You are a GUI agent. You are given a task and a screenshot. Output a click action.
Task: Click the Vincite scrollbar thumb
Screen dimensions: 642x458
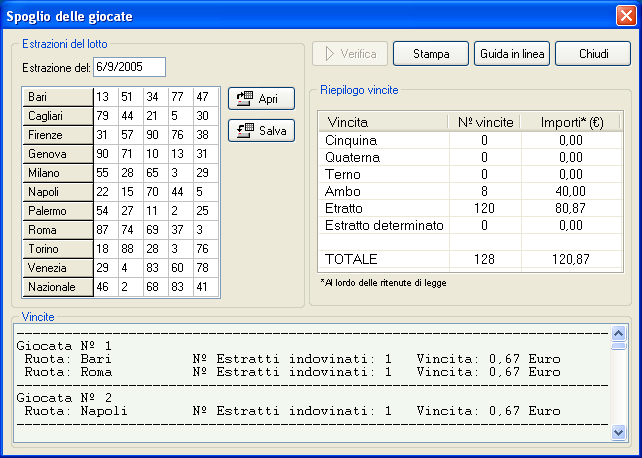(618, 346)
